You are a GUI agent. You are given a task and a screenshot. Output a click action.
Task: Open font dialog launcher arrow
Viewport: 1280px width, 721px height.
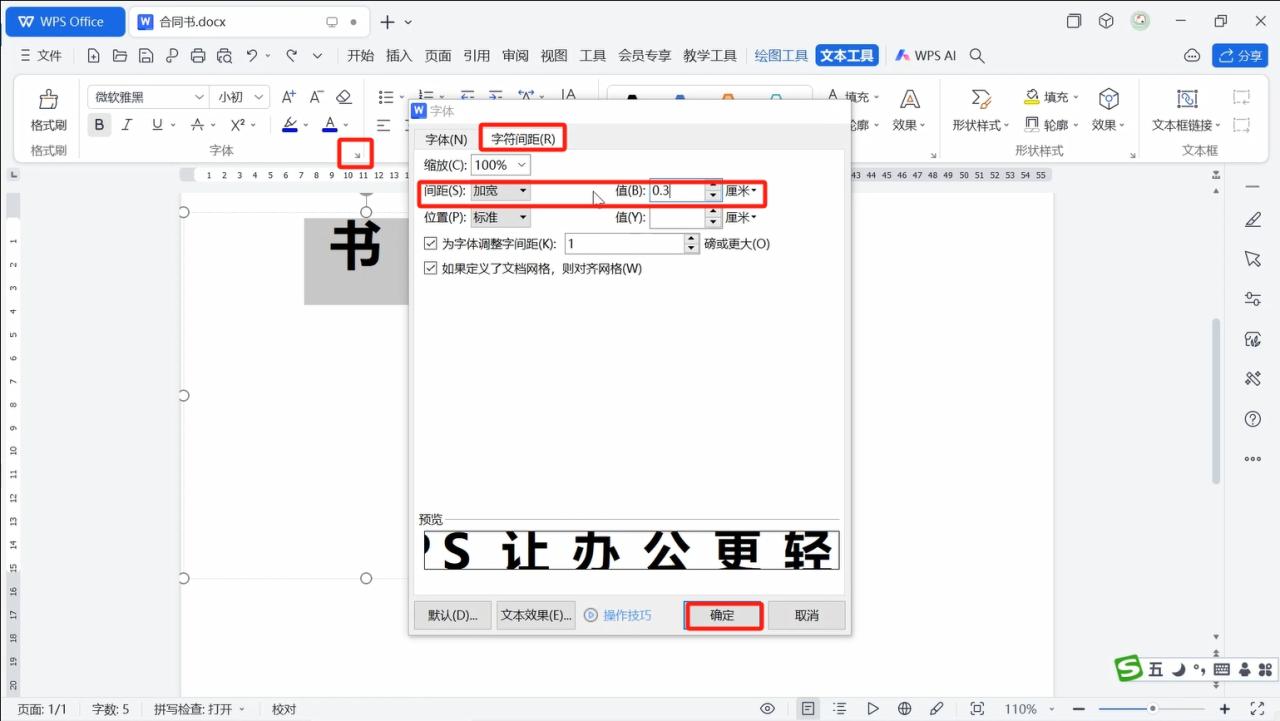357,155
